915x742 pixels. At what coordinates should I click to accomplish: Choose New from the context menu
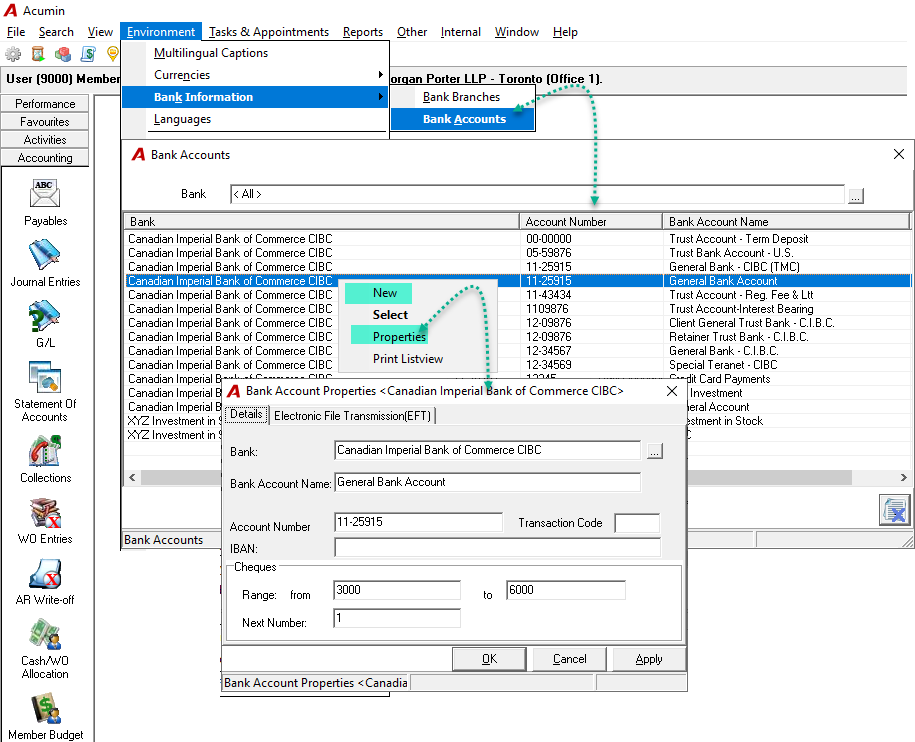click(x=385, y=293)
